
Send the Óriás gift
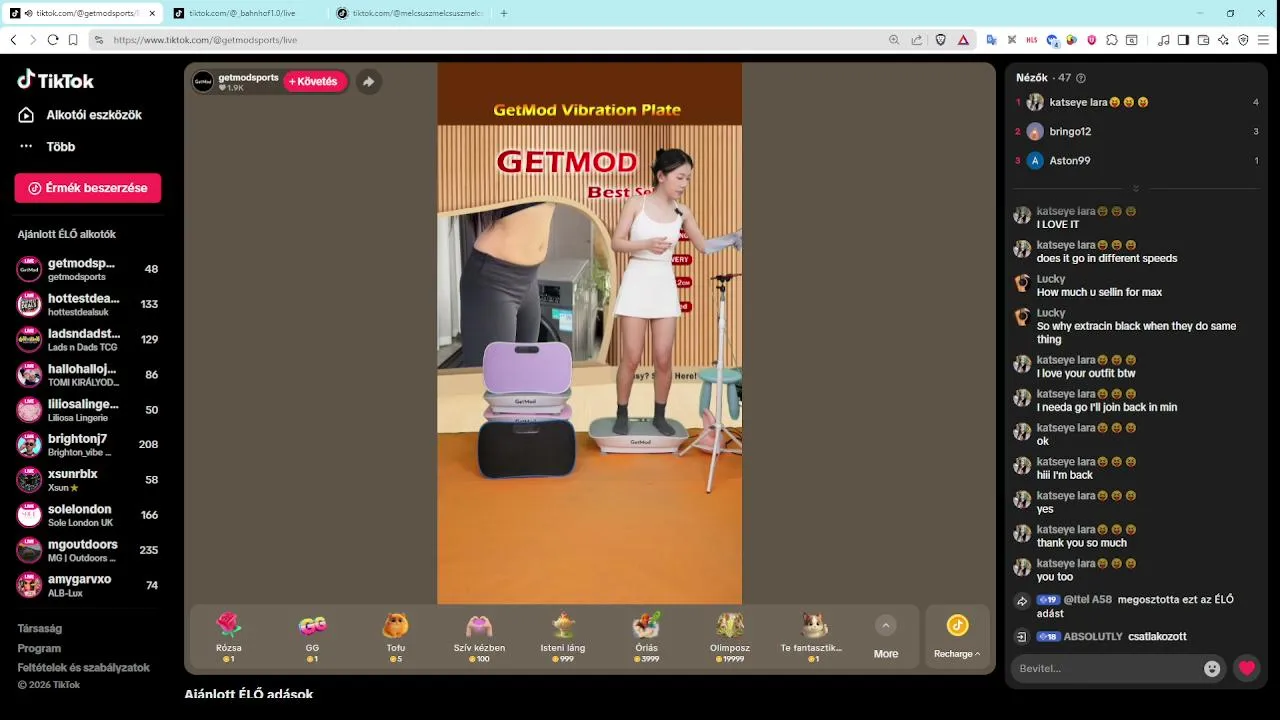click(x=646, y=637)
